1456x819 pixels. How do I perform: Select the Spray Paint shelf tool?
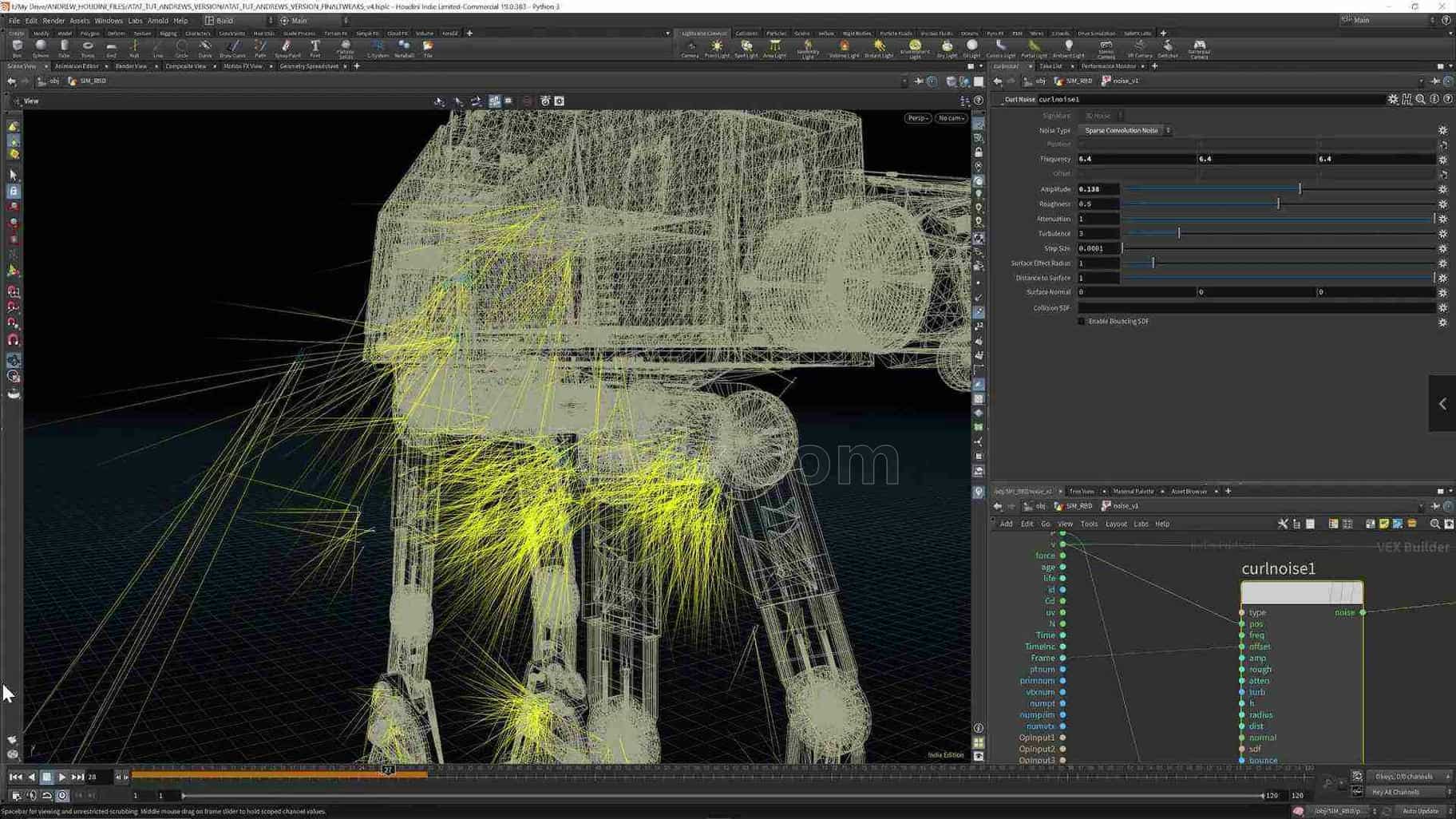pyautogui.click(x=287, y=49)
